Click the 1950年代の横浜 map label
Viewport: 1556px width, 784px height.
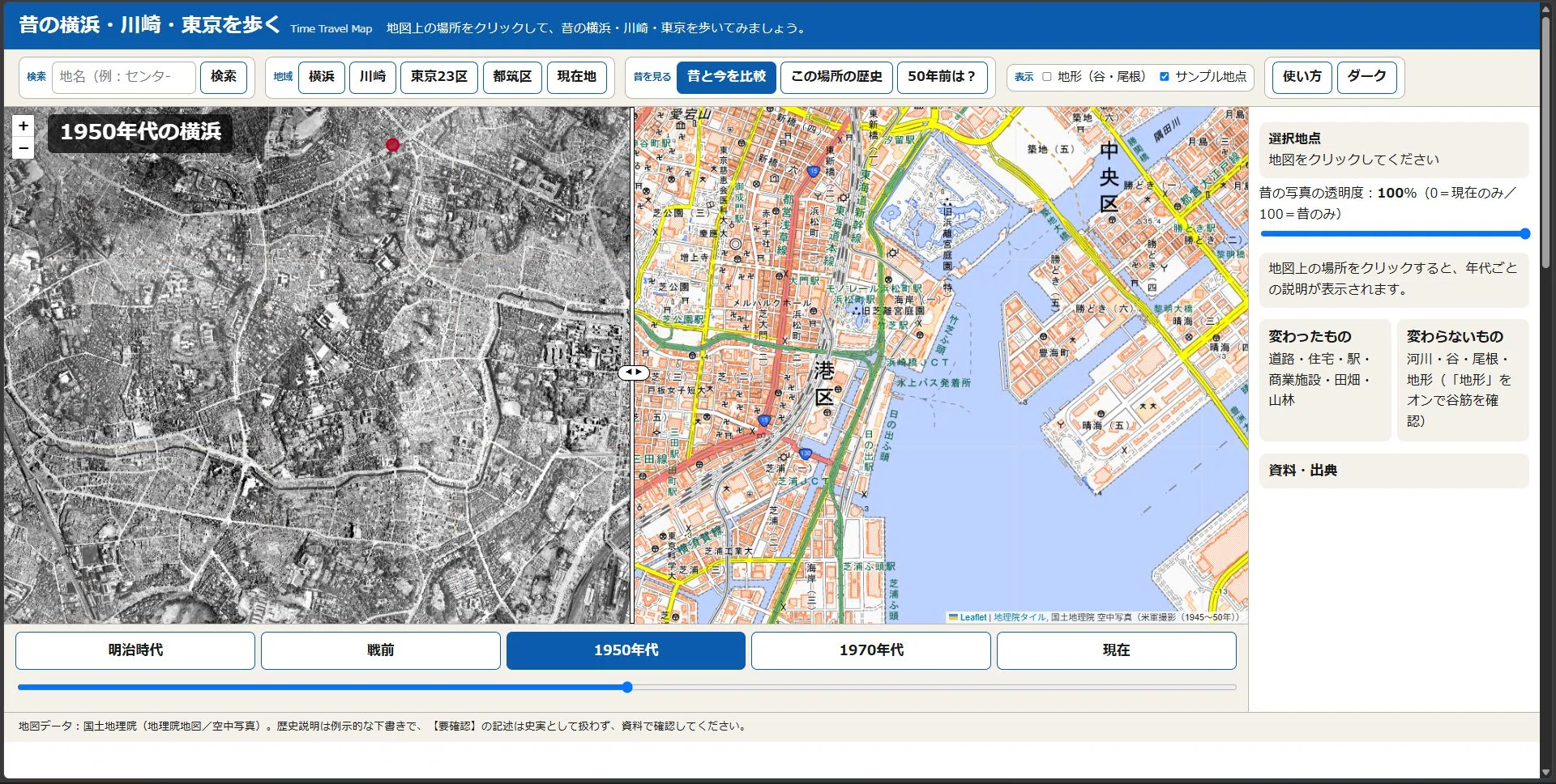[x=140, y=132]
